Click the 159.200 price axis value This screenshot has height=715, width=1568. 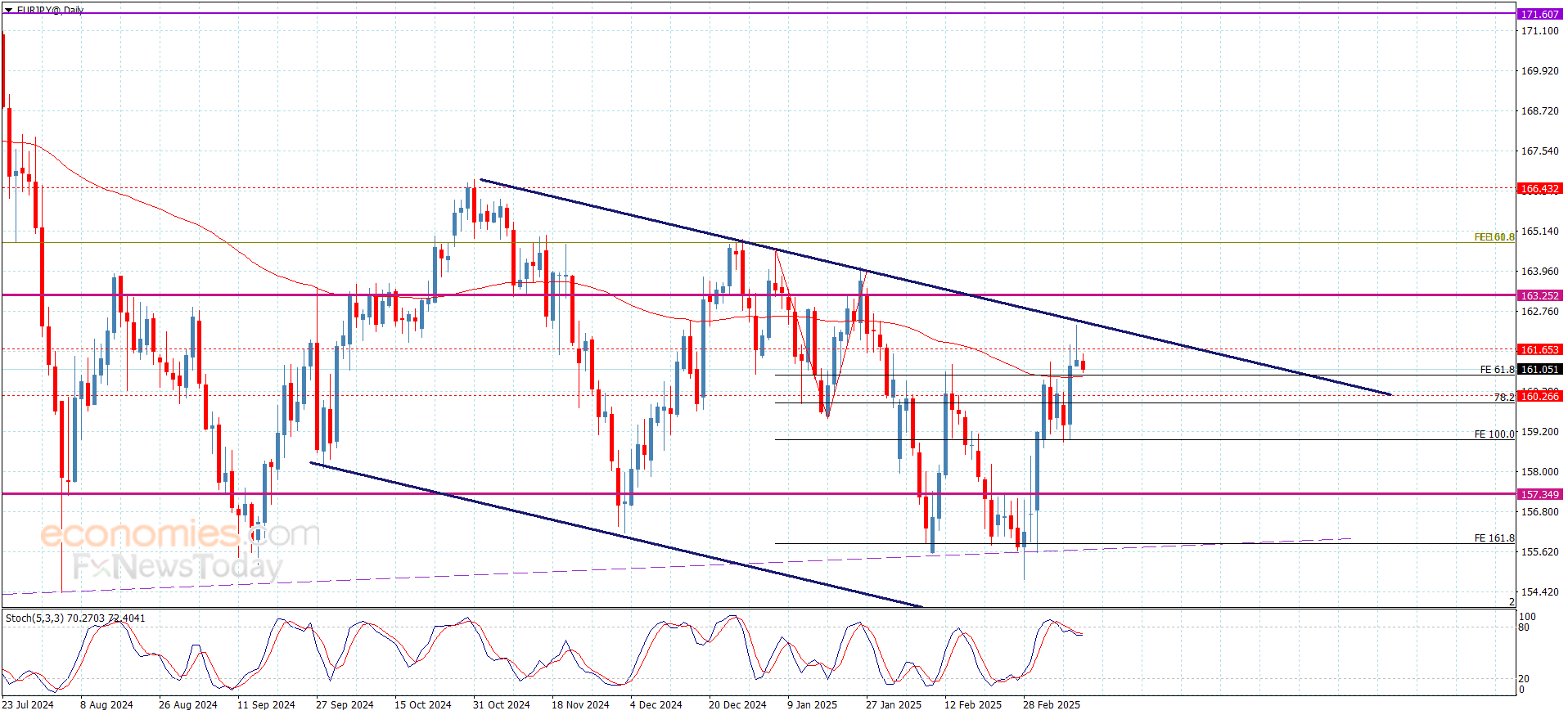[x=1539, y=431]
